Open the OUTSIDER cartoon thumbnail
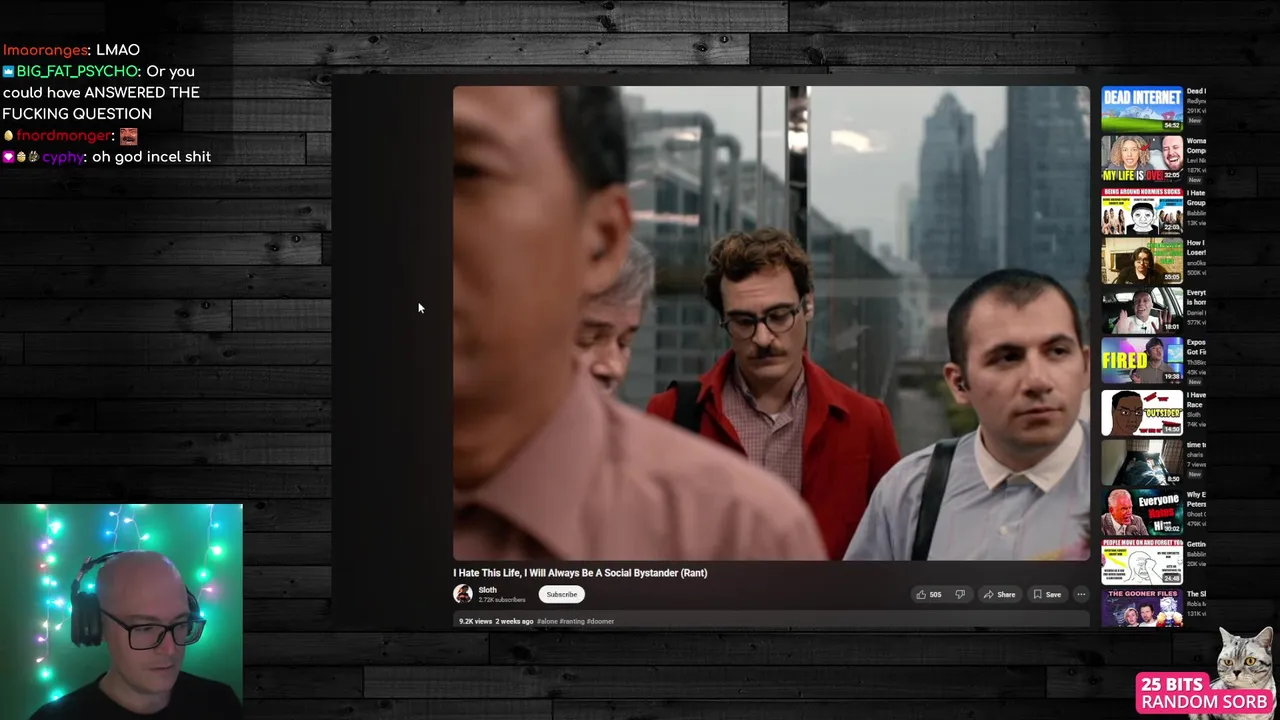Viewport: 1280px width, 720px height. (1142, 412)
